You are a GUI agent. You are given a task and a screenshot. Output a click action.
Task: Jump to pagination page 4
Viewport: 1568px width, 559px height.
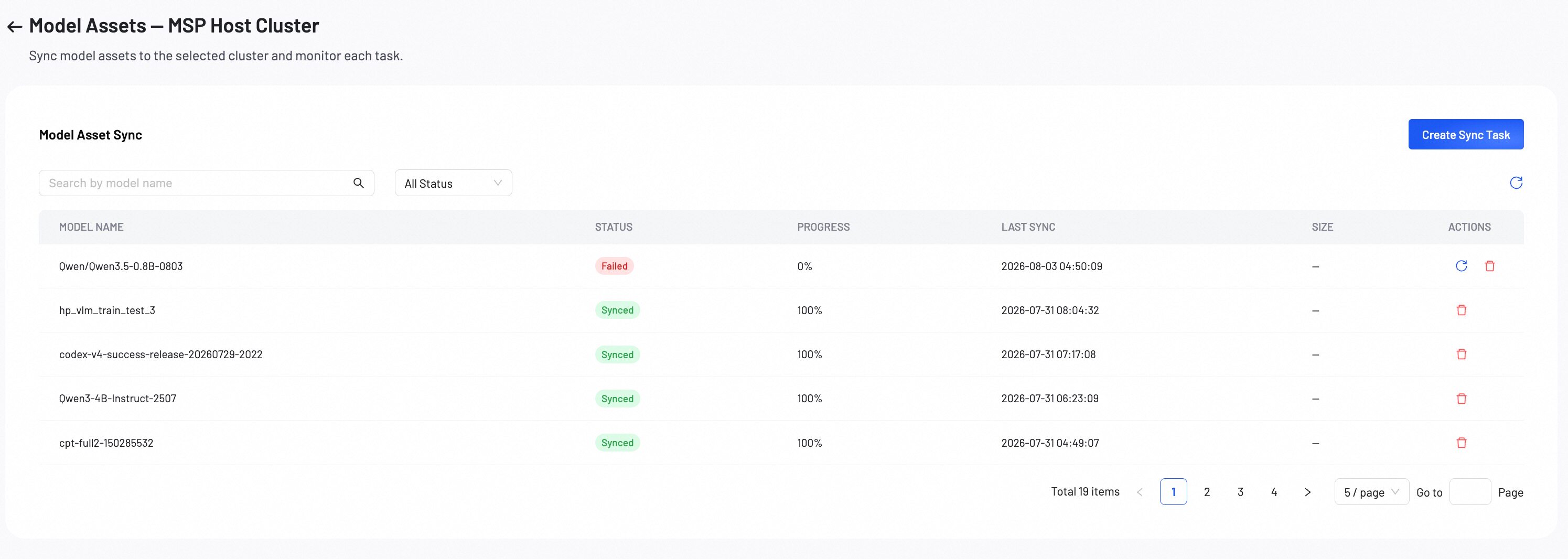tap(1273, 492)
